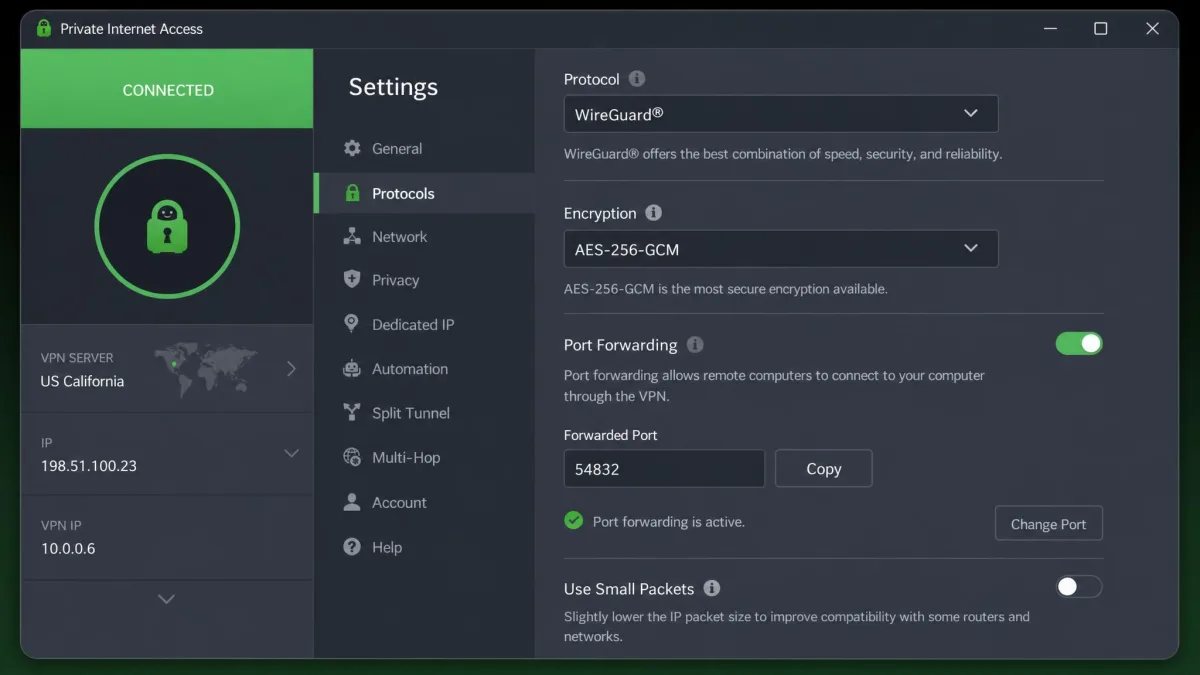
Task: Click the Privacy shield icon
Action: [x=352, y=279]
